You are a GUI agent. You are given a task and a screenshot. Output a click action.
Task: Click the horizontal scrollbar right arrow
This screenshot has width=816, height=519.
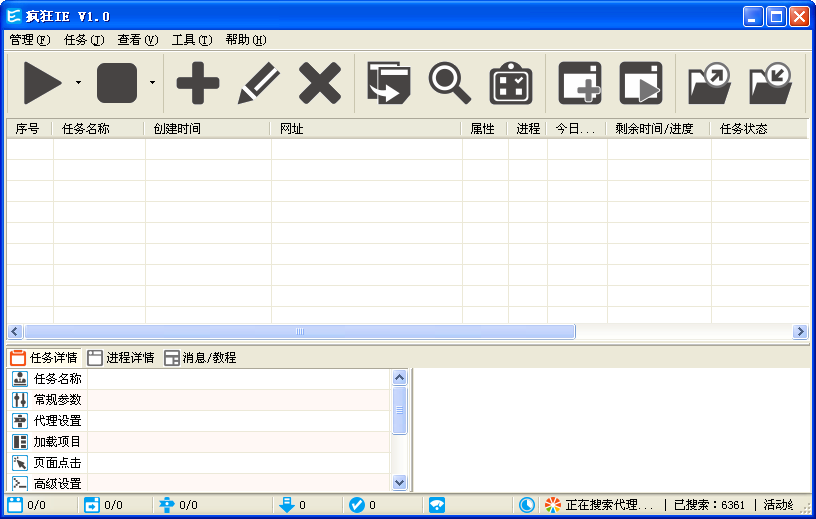800,331
